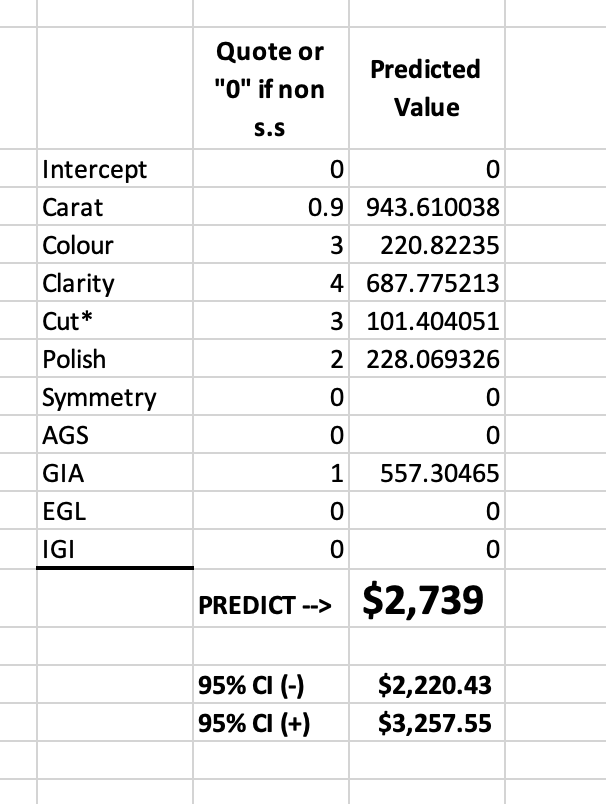Select the AGS label cell
606x804 pixels.
coord(63,435)
